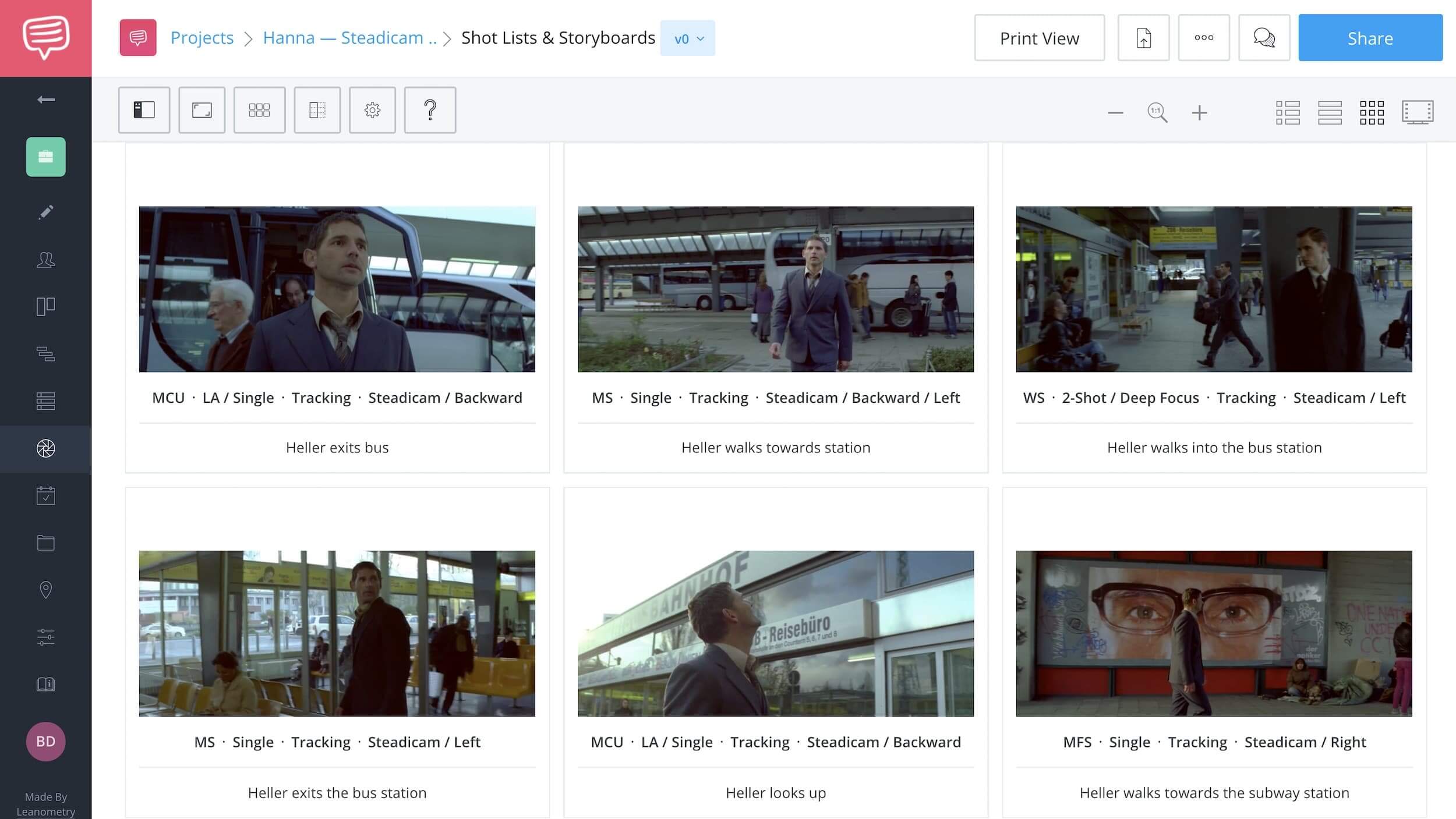This screenshot has width=1456, height=819.
Task: Open Hanna — Steadicam breadcrumb link
Action: (x=349, y=38)
